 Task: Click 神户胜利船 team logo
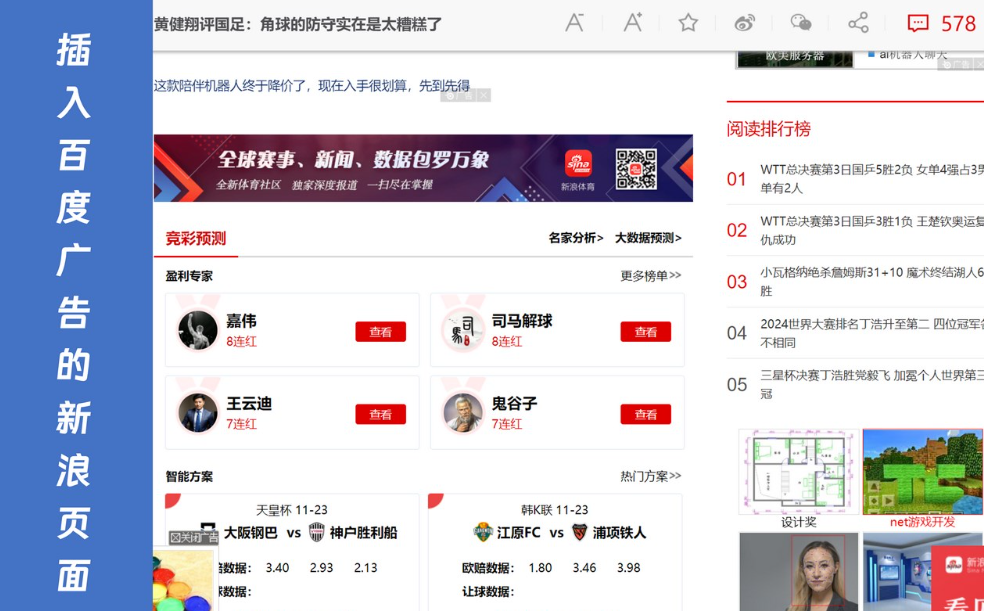(317, 533)
